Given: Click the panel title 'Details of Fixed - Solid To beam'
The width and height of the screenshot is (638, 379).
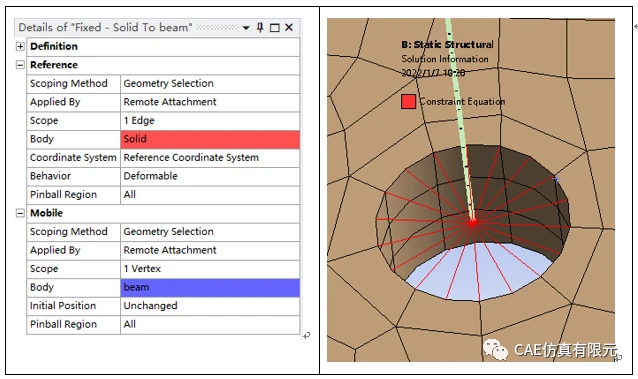Looking at the screenshot, I should point(105,28).
